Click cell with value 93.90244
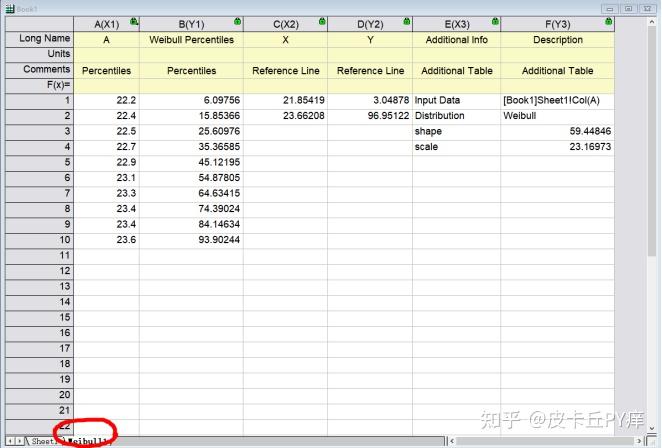The height and width of the screenshot is (448, 662). 191,240
